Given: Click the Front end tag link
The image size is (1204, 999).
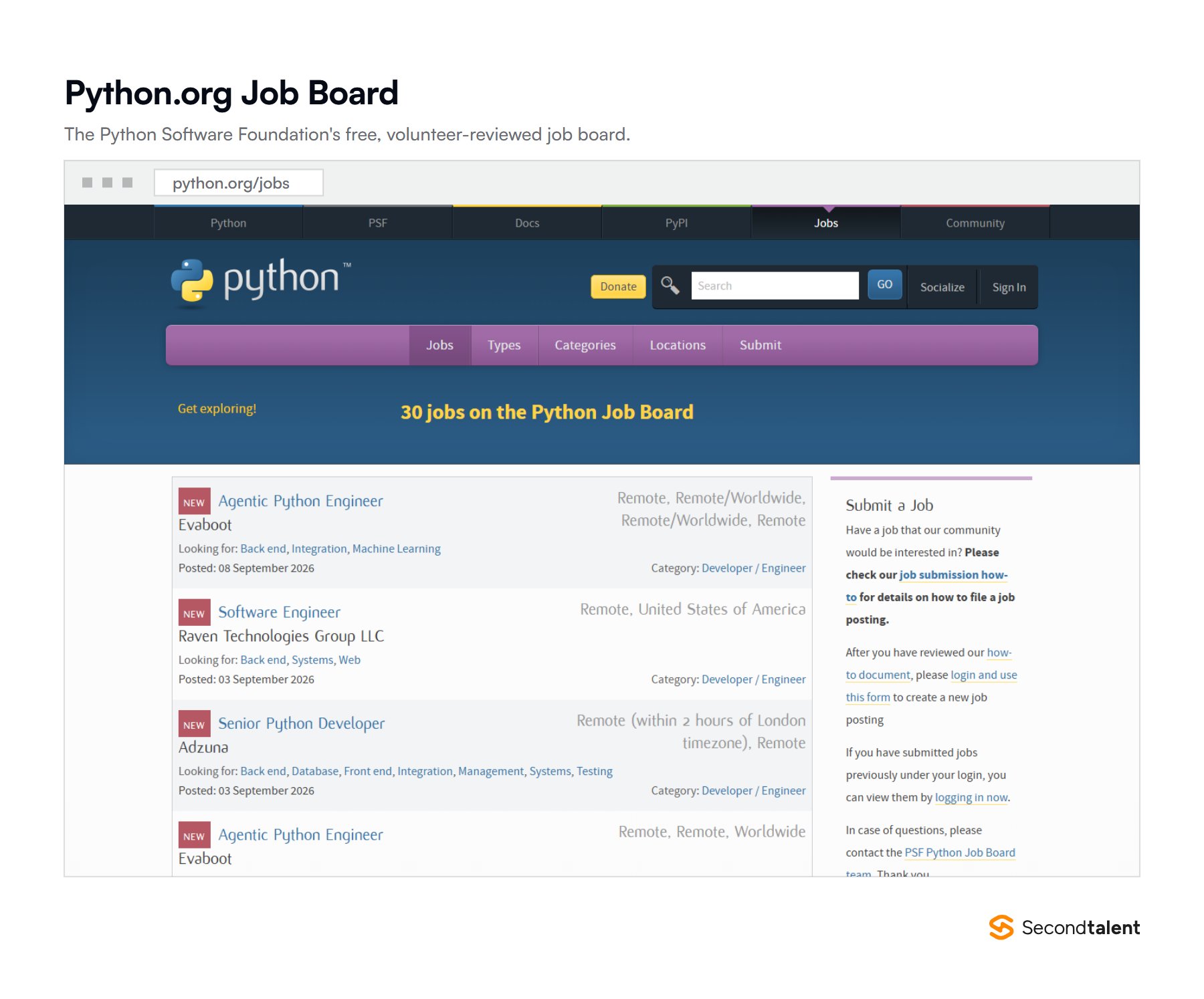Looking at the screenshot, I should click(x=367, y=771).
